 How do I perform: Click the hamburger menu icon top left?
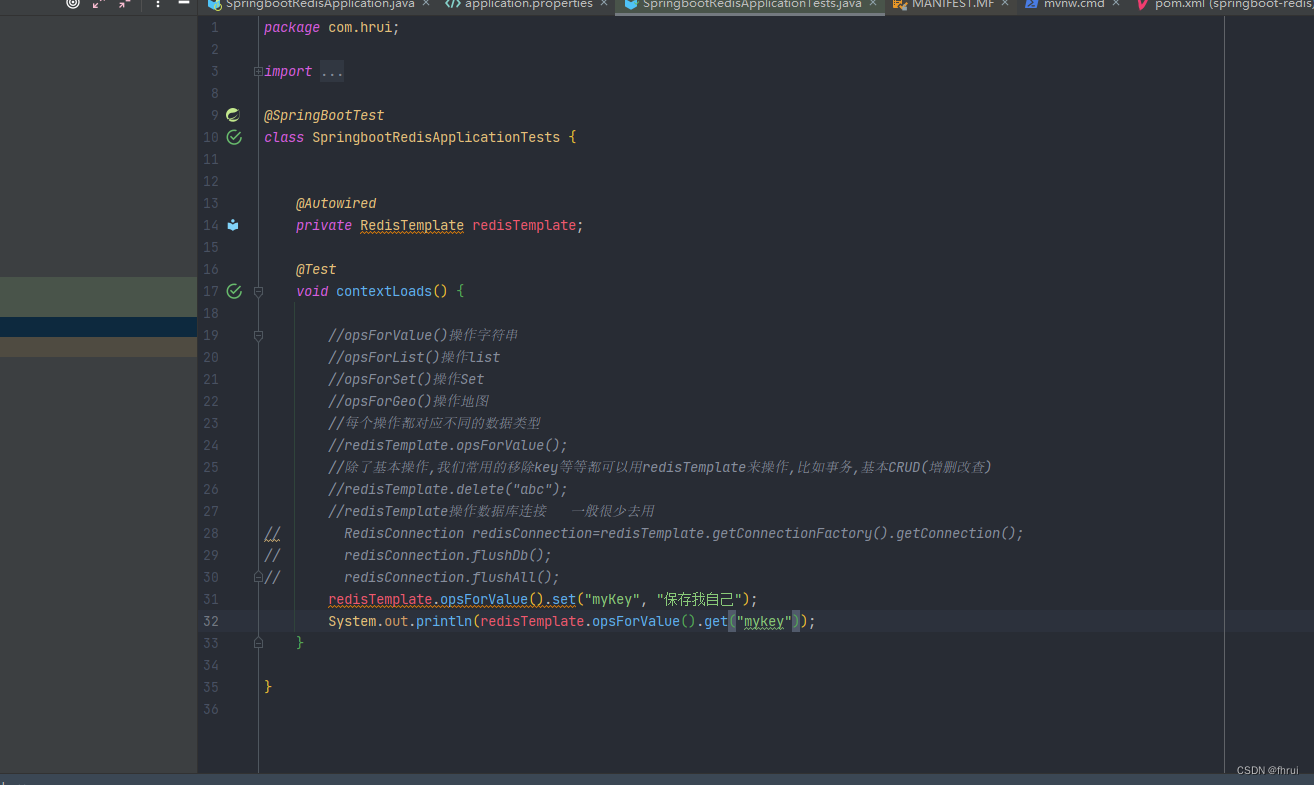click(x=185, y=4)
